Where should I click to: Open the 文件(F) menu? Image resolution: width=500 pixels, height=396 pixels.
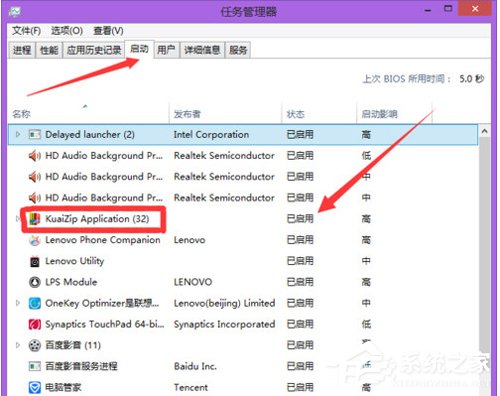tap(27, 31)
